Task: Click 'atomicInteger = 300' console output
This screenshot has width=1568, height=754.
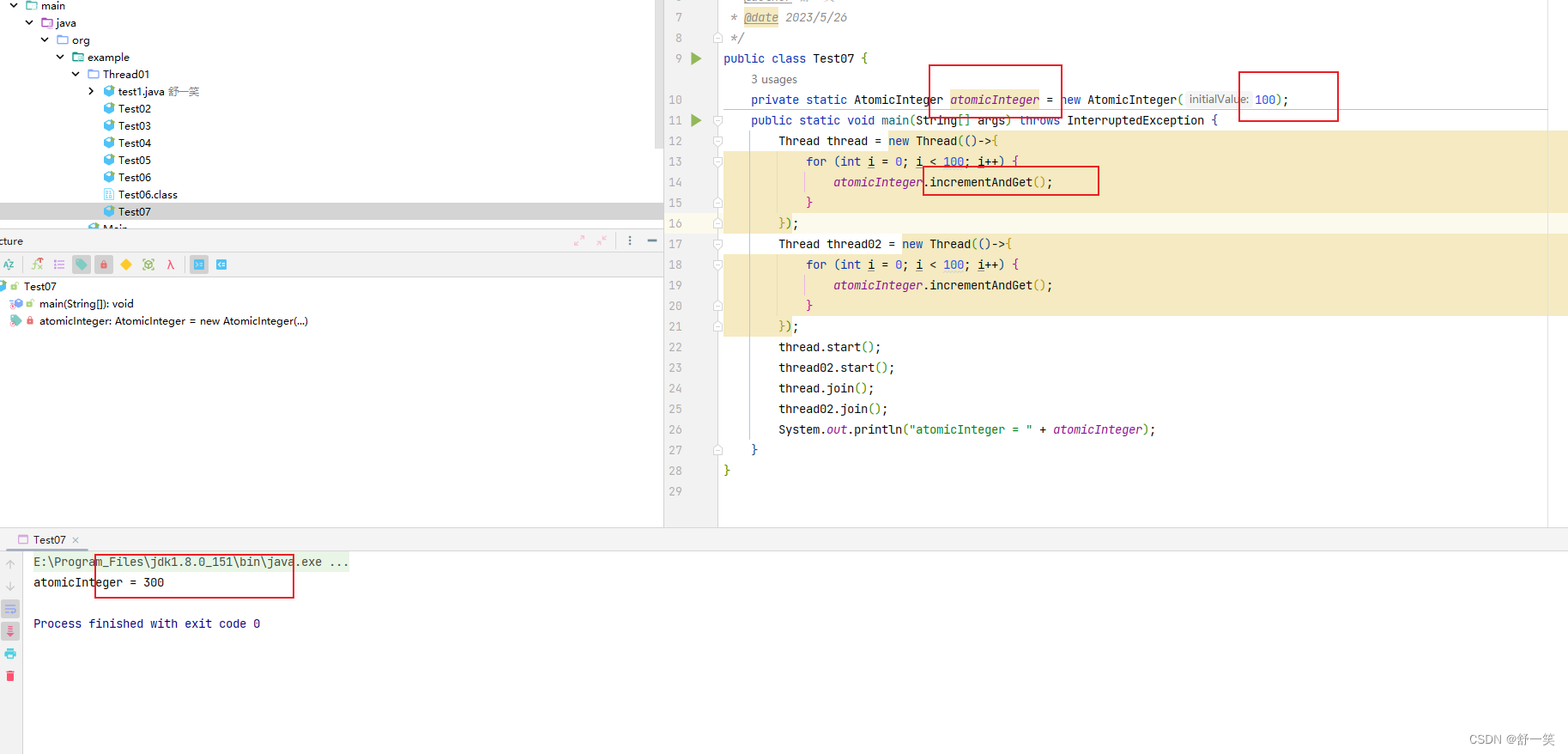Action: tap(99, 582)
